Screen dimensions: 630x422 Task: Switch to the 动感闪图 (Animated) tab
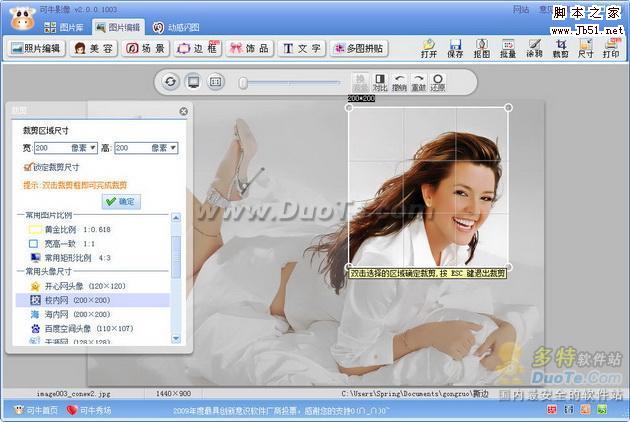click(176, 27)
